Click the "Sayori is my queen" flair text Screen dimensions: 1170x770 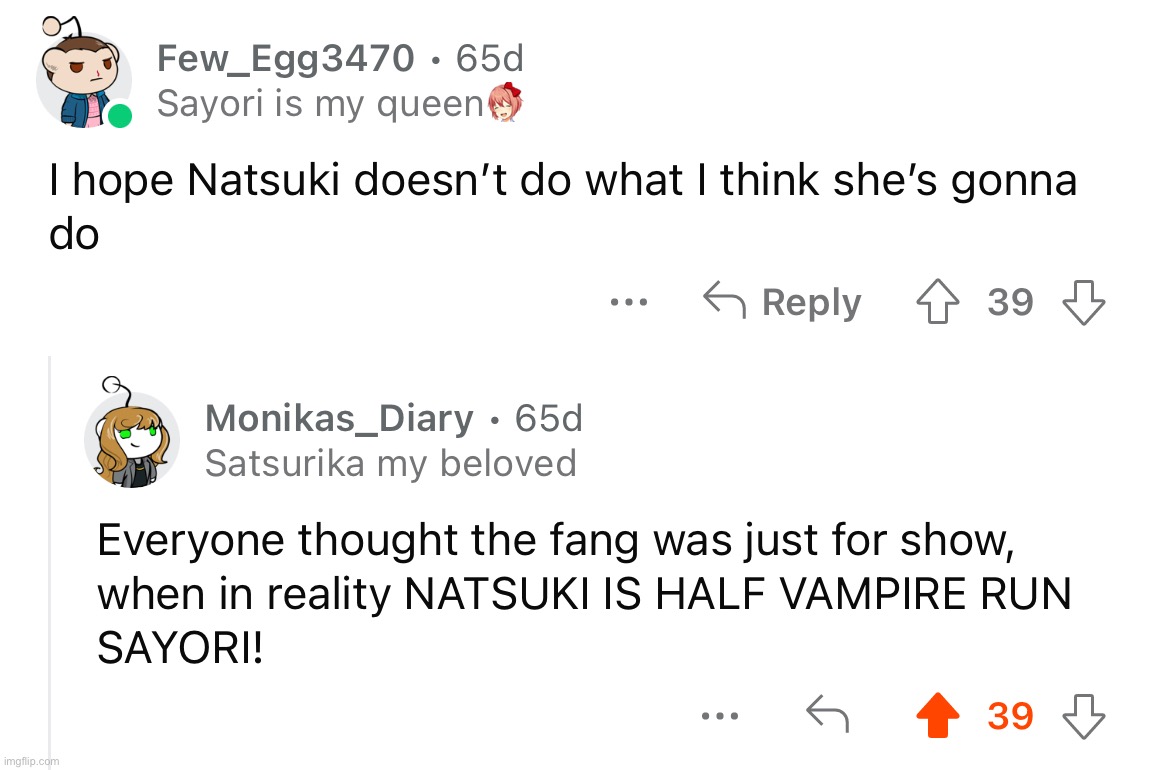tap(320, 103)
